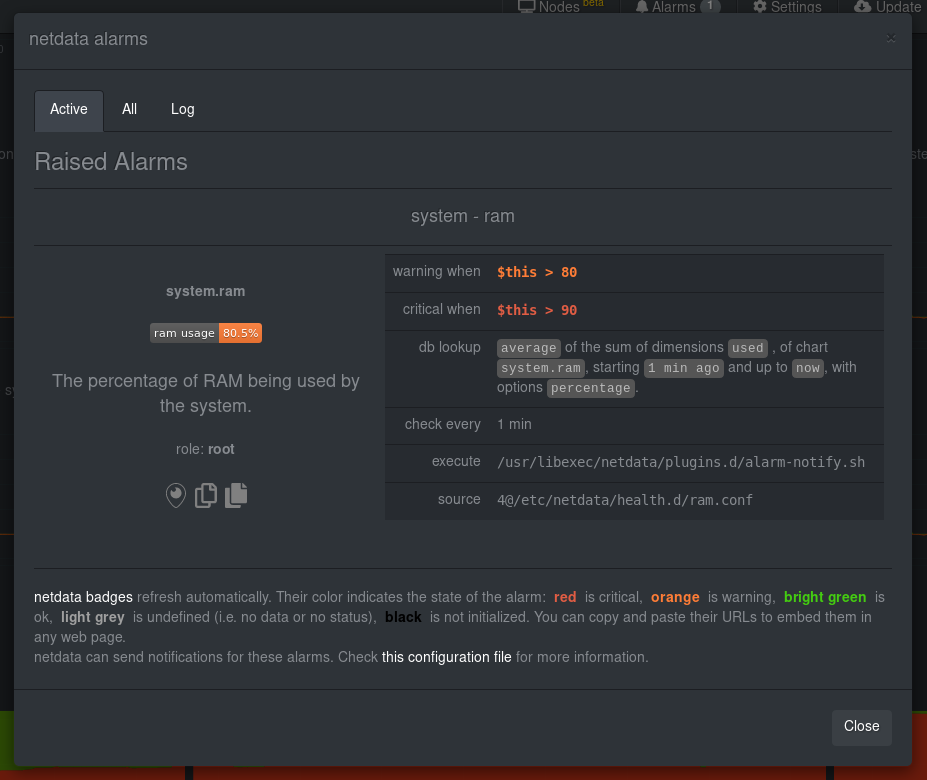Click the 'average' lookup tag
Image resolution: width=927 pixels, height=780 pixels.
click(x=529, y=348)
